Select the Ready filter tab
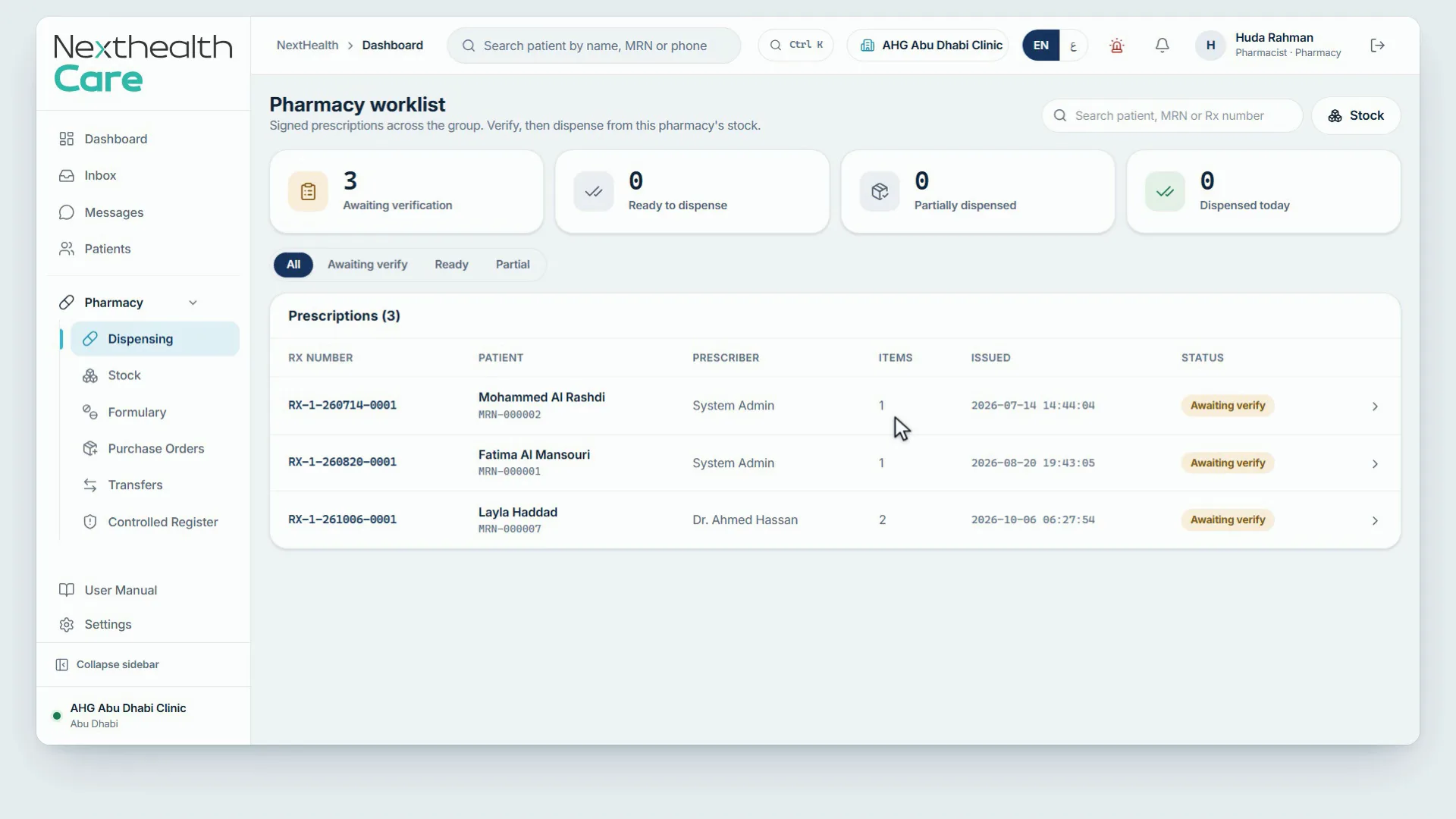This screenshot has width=1456, height=819. point(451,265)
